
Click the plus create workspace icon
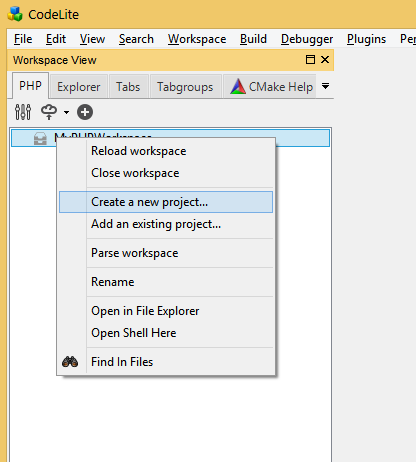[85, 112]
